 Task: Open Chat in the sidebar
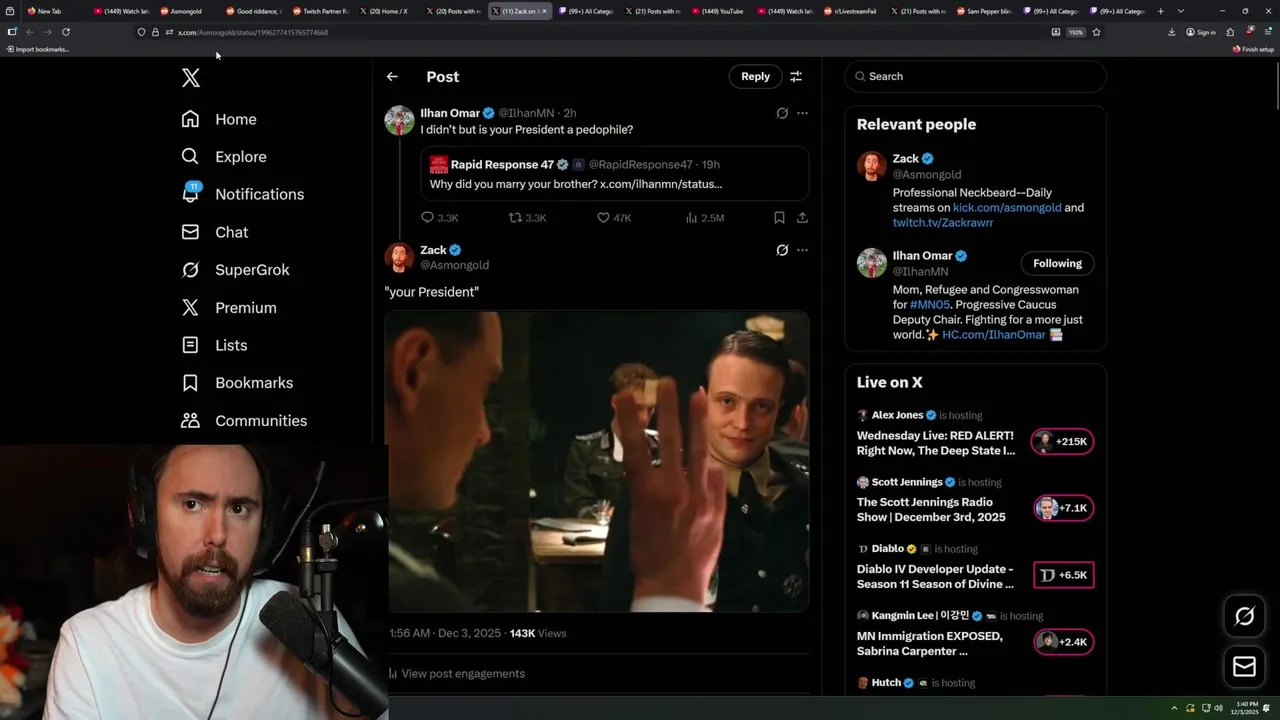[x=215, y=232]
